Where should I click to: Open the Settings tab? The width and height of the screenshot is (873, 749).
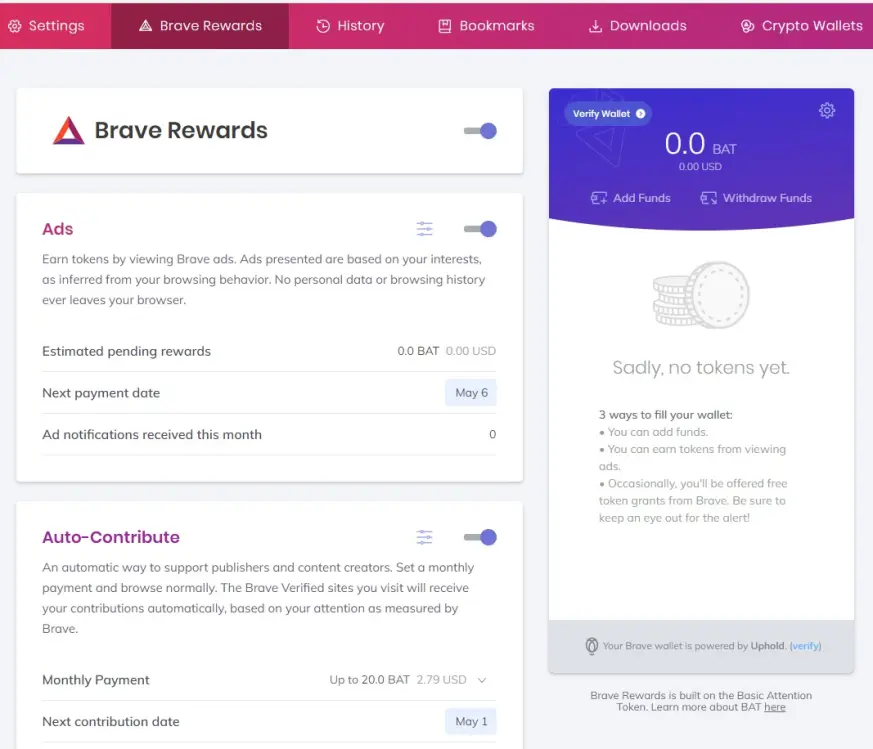pos(47,26)
